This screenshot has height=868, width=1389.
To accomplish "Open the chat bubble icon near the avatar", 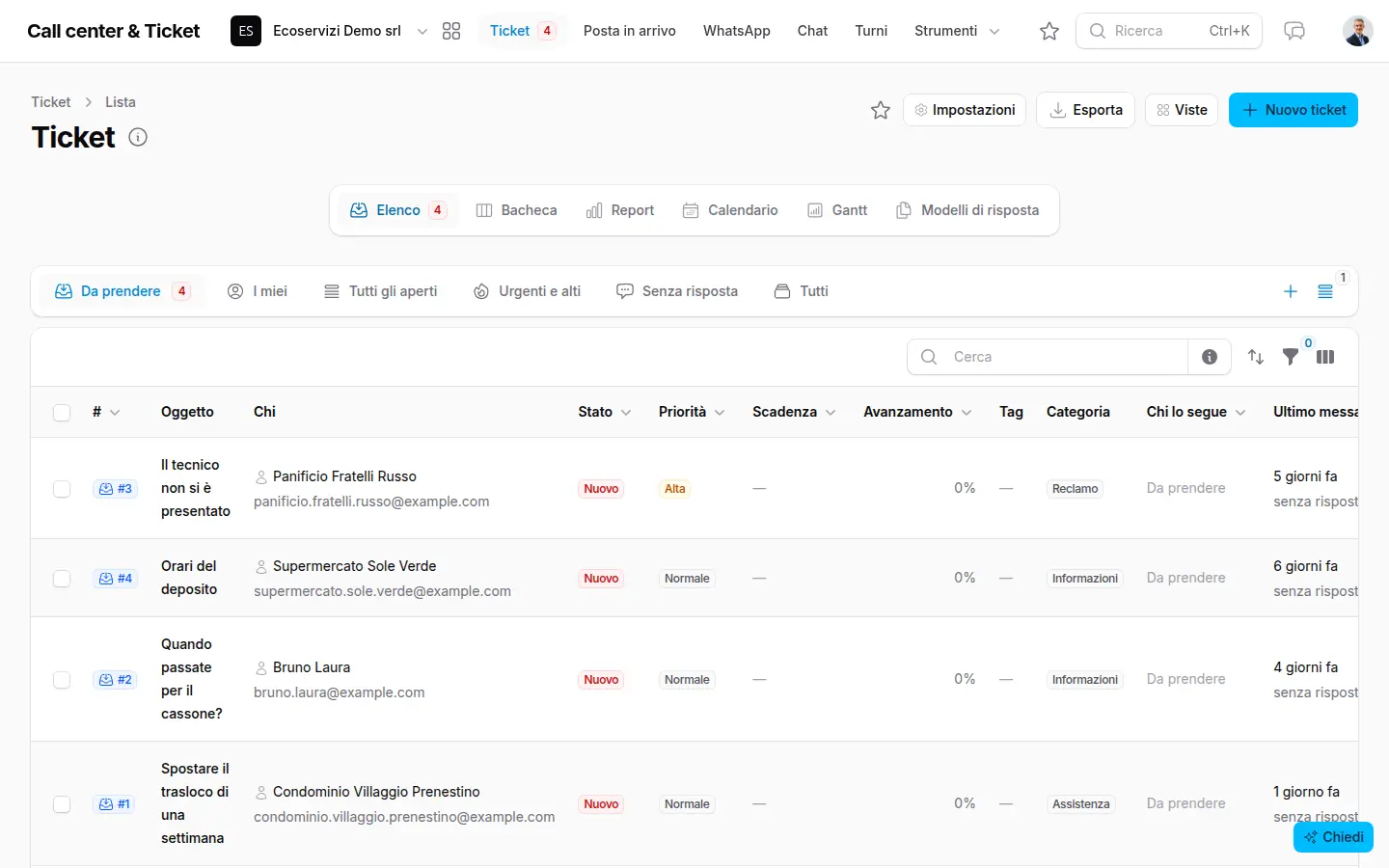I will tap(1294, 31).
